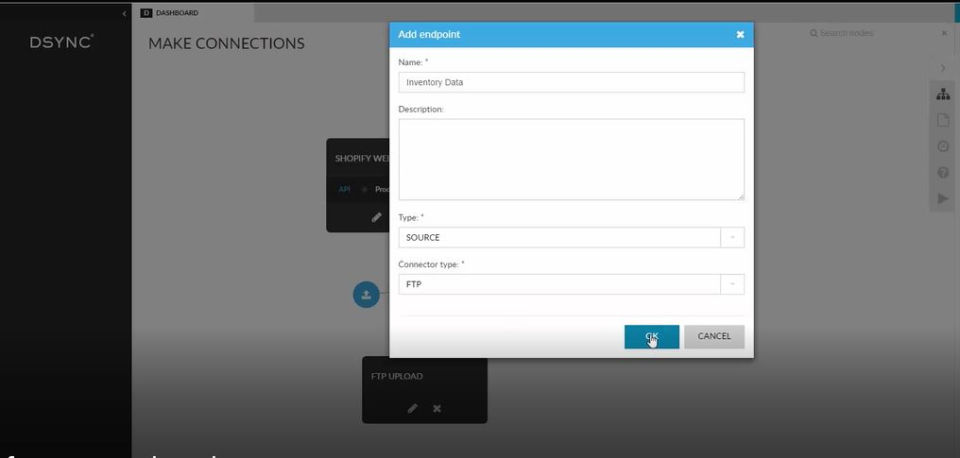Click the Name input field
Screen dimensions: 960x458
point(571,82)
